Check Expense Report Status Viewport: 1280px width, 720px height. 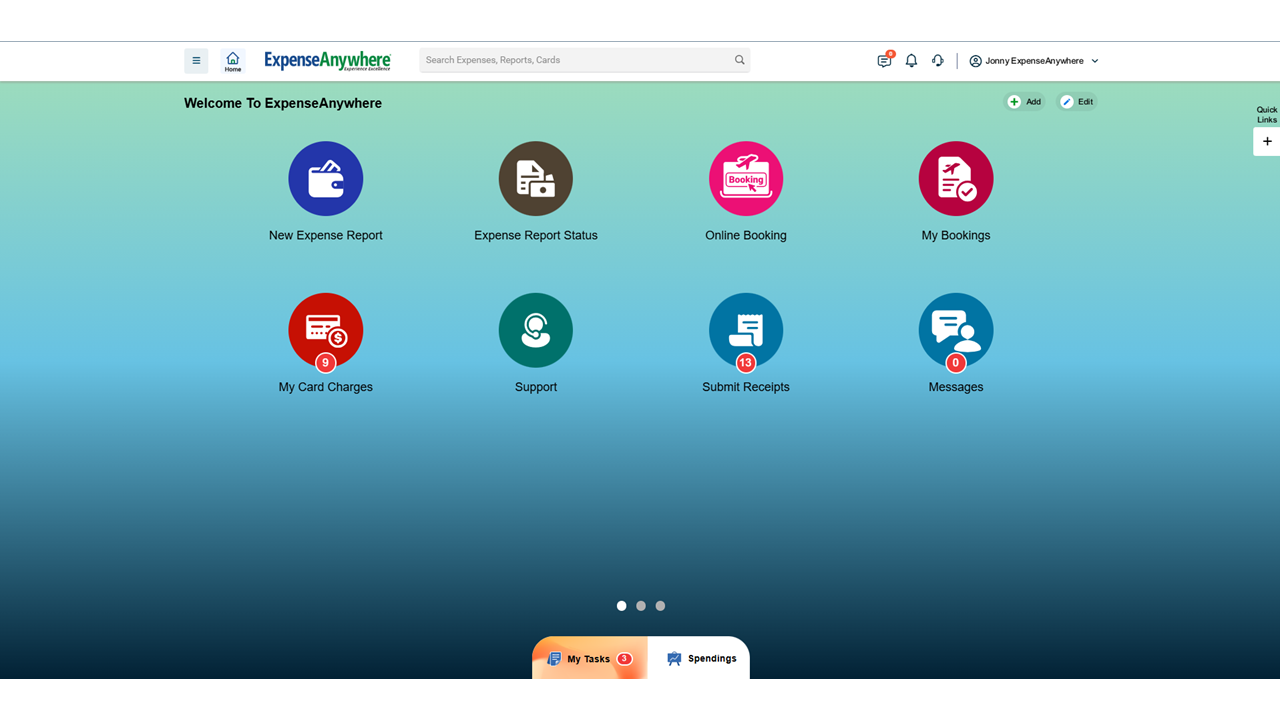point(536,178)
